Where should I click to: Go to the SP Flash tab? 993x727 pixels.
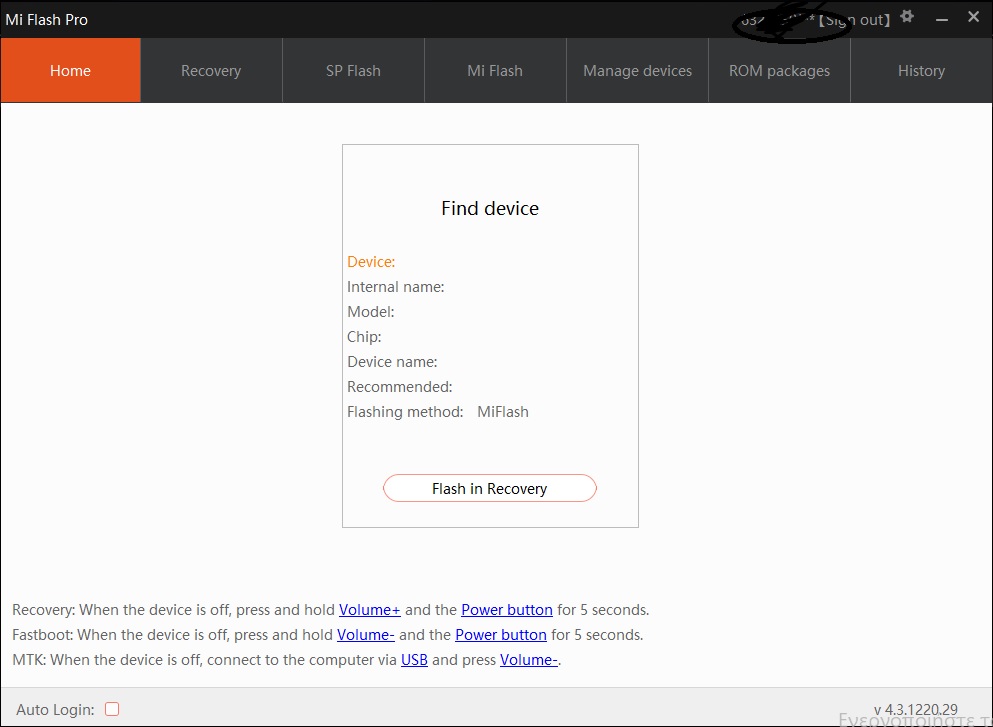[353, 71]
